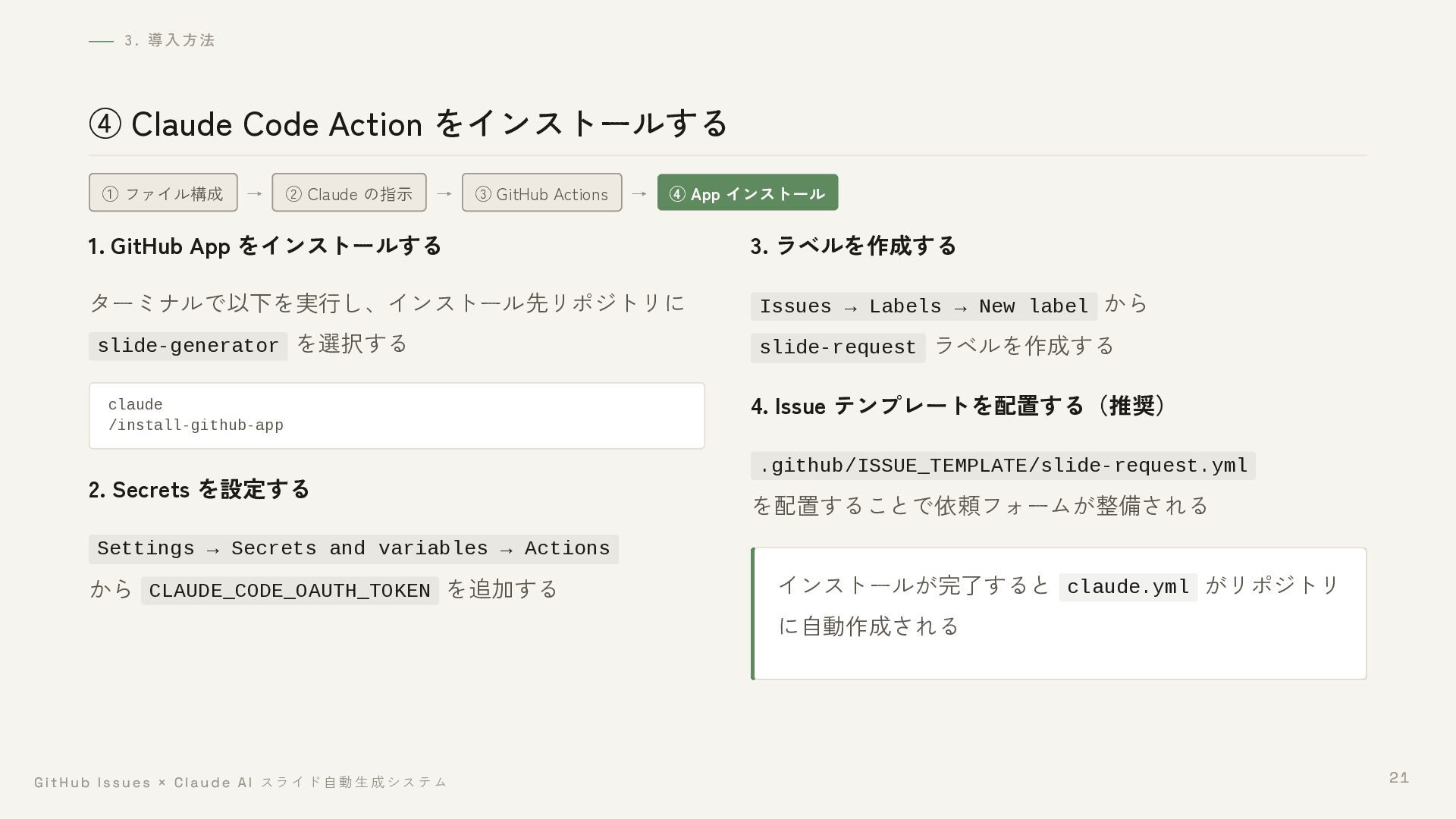Click the text ラベルを作成する after slide-request

coord(1025,346)
